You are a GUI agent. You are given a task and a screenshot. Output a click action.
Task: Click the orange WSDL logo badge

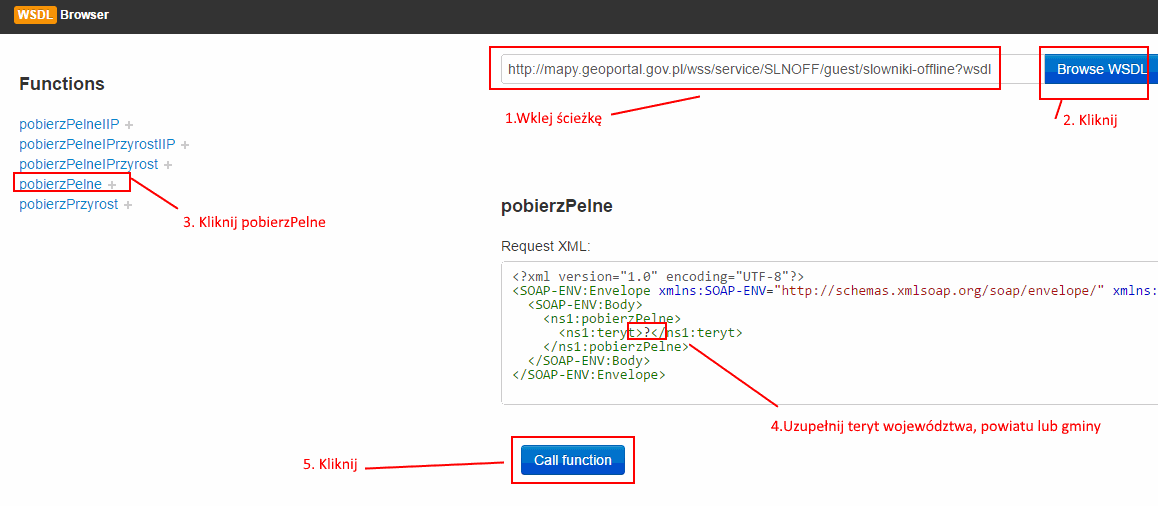pyautogui.click(x=35, y=15)
